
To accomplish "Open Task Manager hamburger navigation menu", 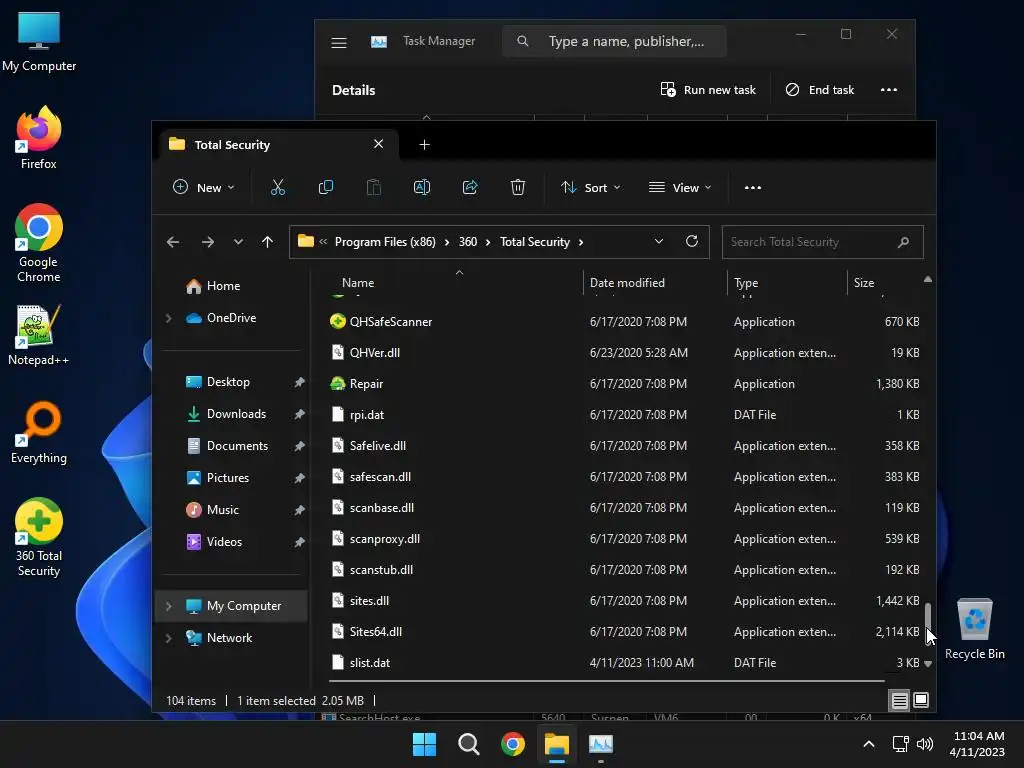I will tap(339, 42).
